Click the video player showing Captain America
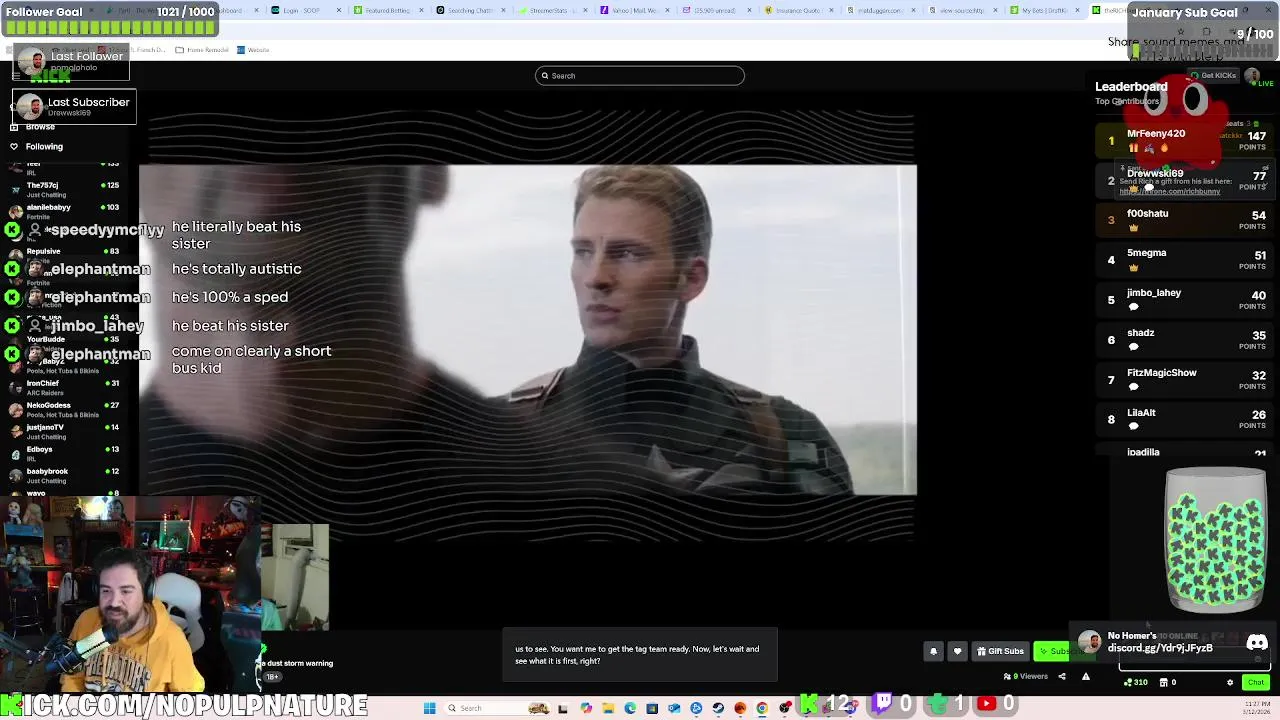This screenshot has height=720, width=1280. (x=528, y=330)
